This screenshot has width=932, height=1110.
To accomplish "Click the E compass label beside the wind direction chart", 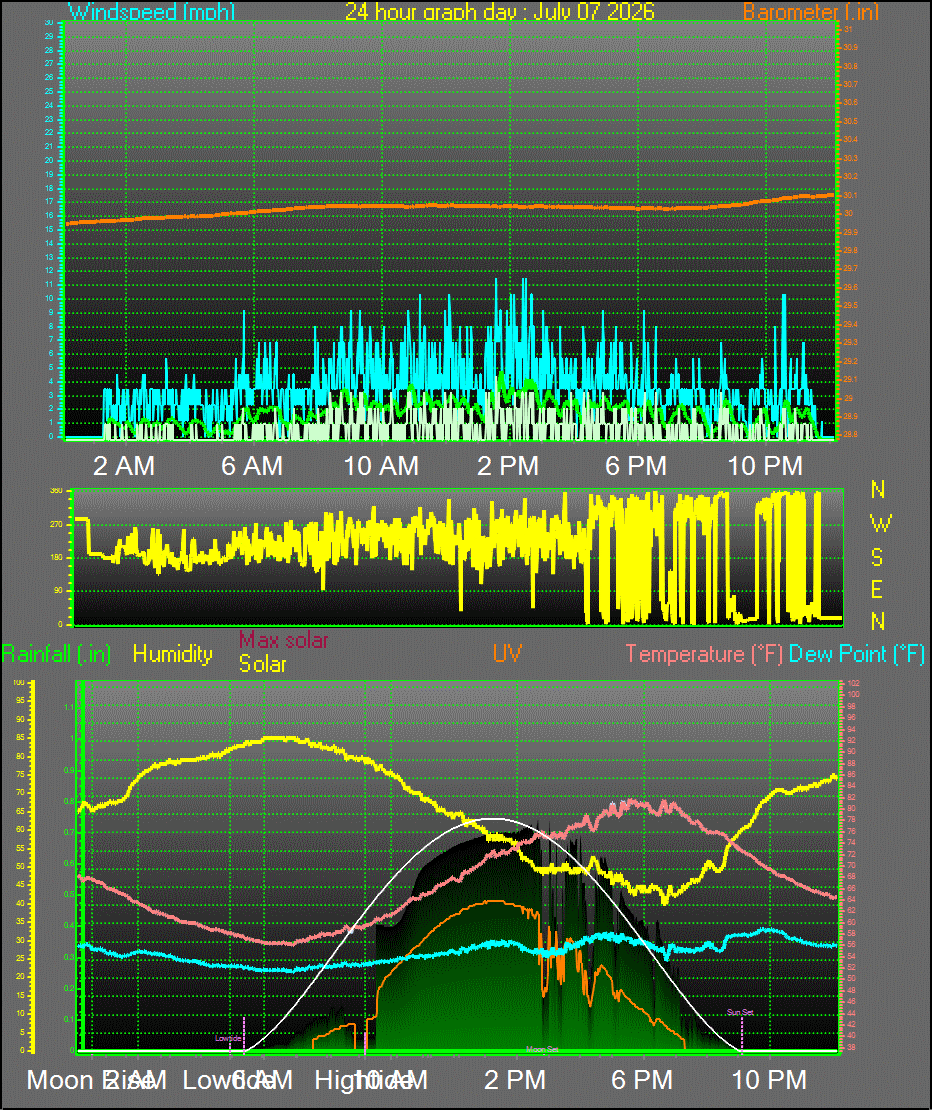I will (x=877, y=590).
